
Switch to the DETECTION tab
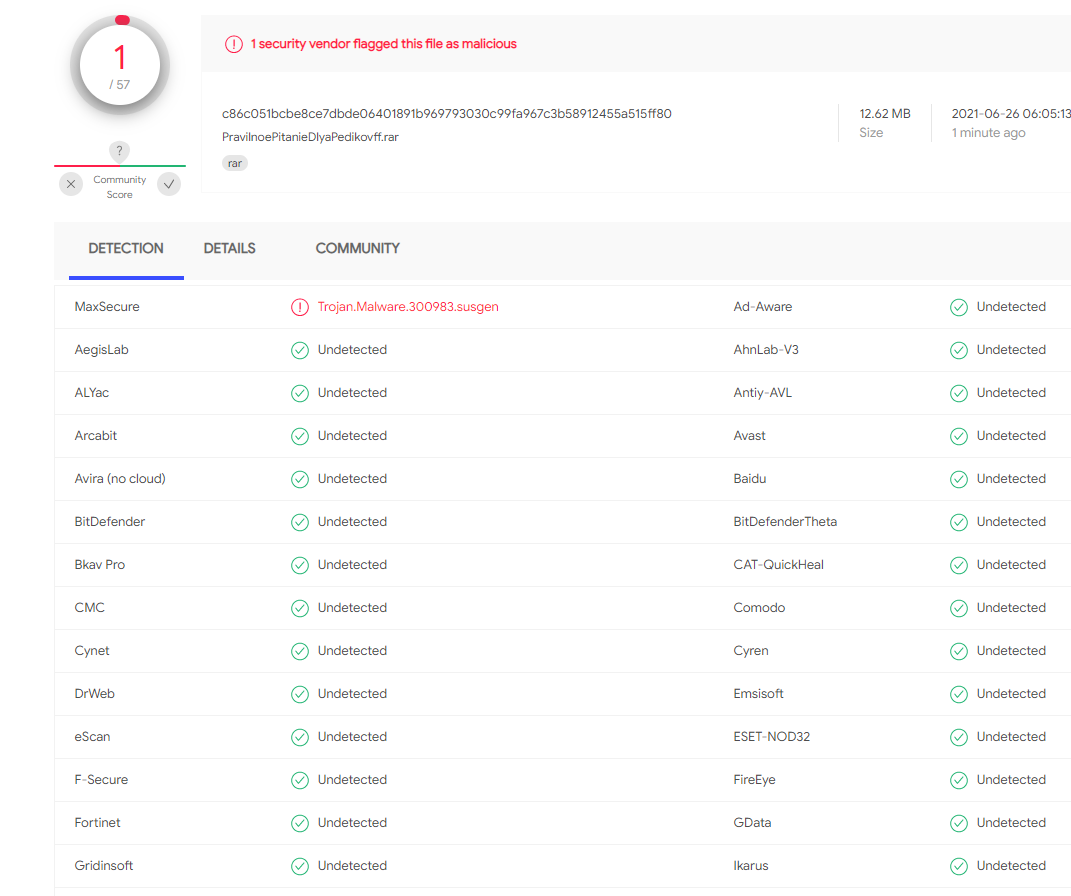[x=126, y=249]
